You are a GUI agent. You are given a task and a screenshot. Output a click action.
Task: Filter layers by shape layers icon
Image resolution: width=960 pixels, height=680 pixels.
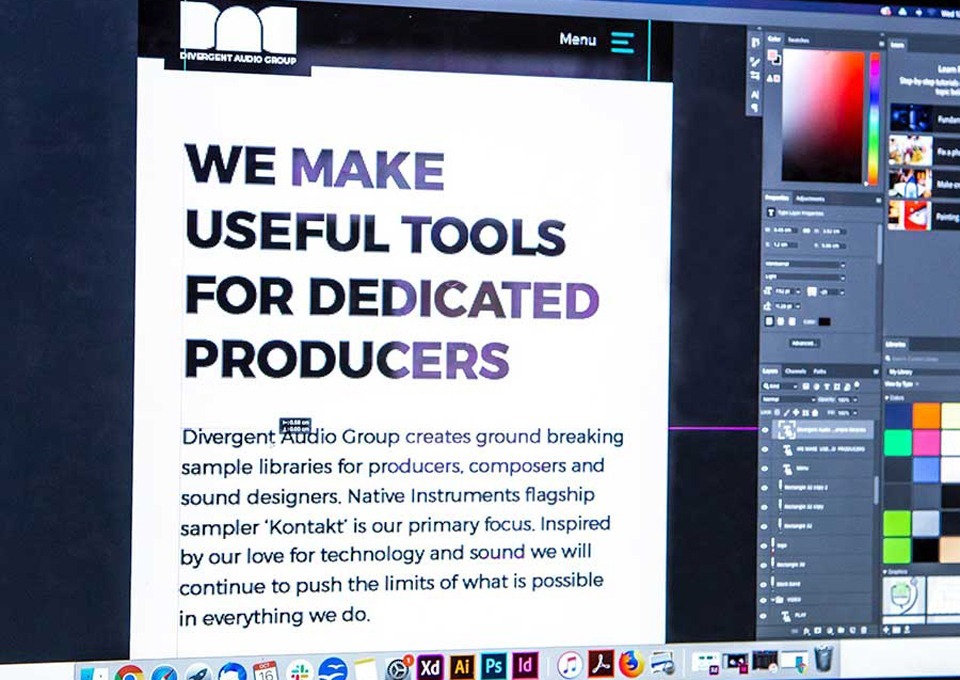tap(837, 386)
